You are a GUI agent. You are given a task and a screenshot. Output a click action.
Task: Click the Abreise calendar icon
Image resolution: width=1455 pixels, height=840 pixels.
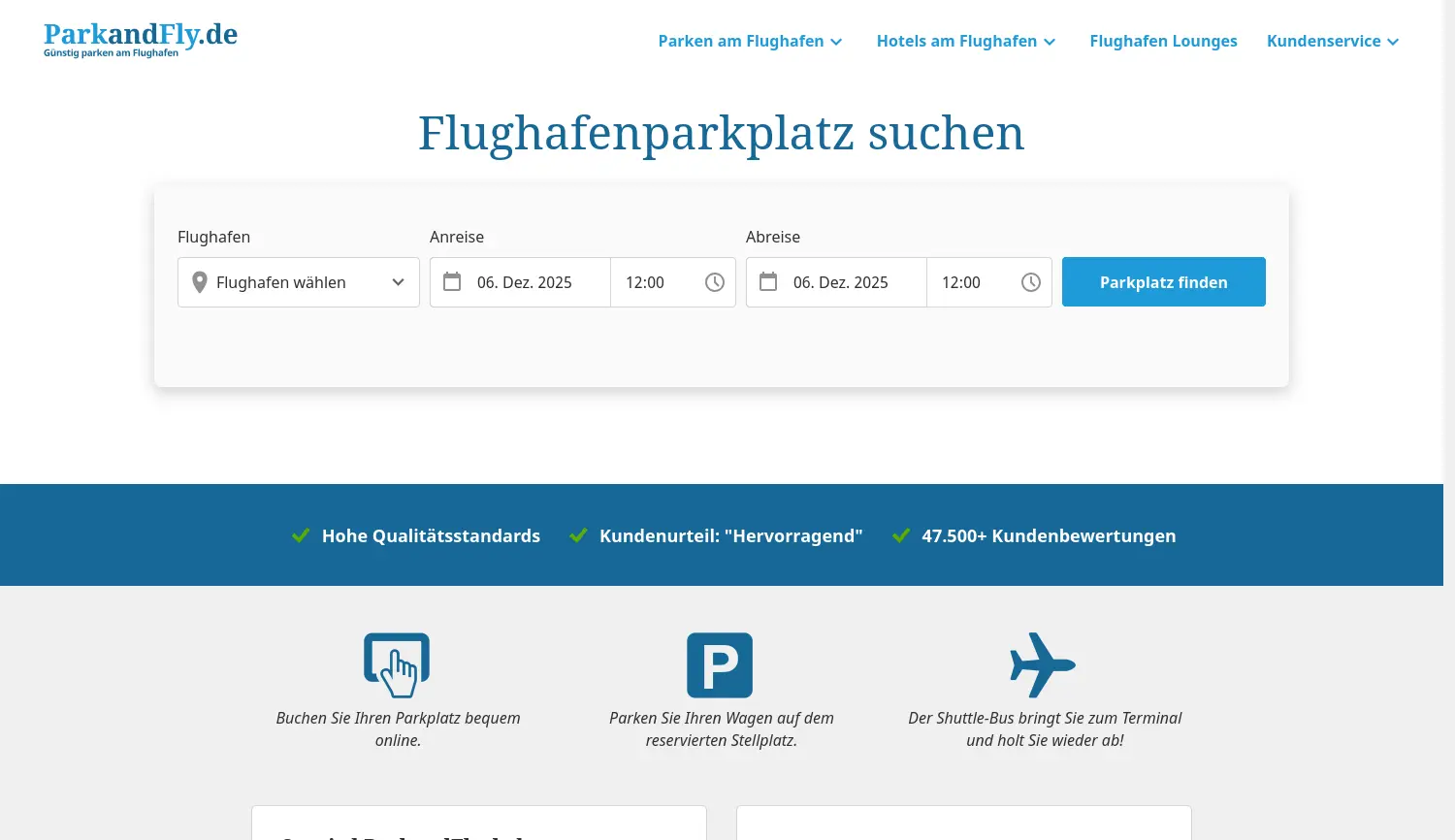tap(768, 280)
